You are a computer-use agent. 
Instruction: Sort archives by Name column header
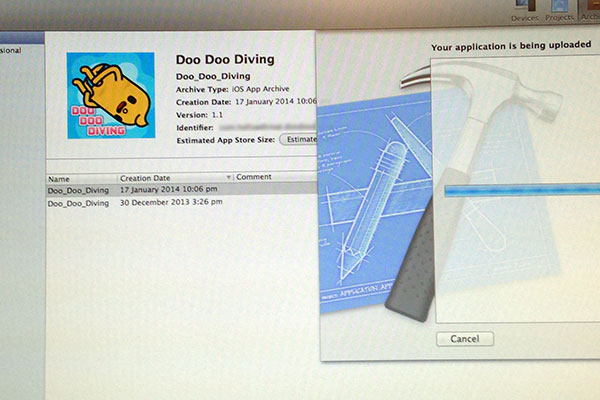(80, 177)
